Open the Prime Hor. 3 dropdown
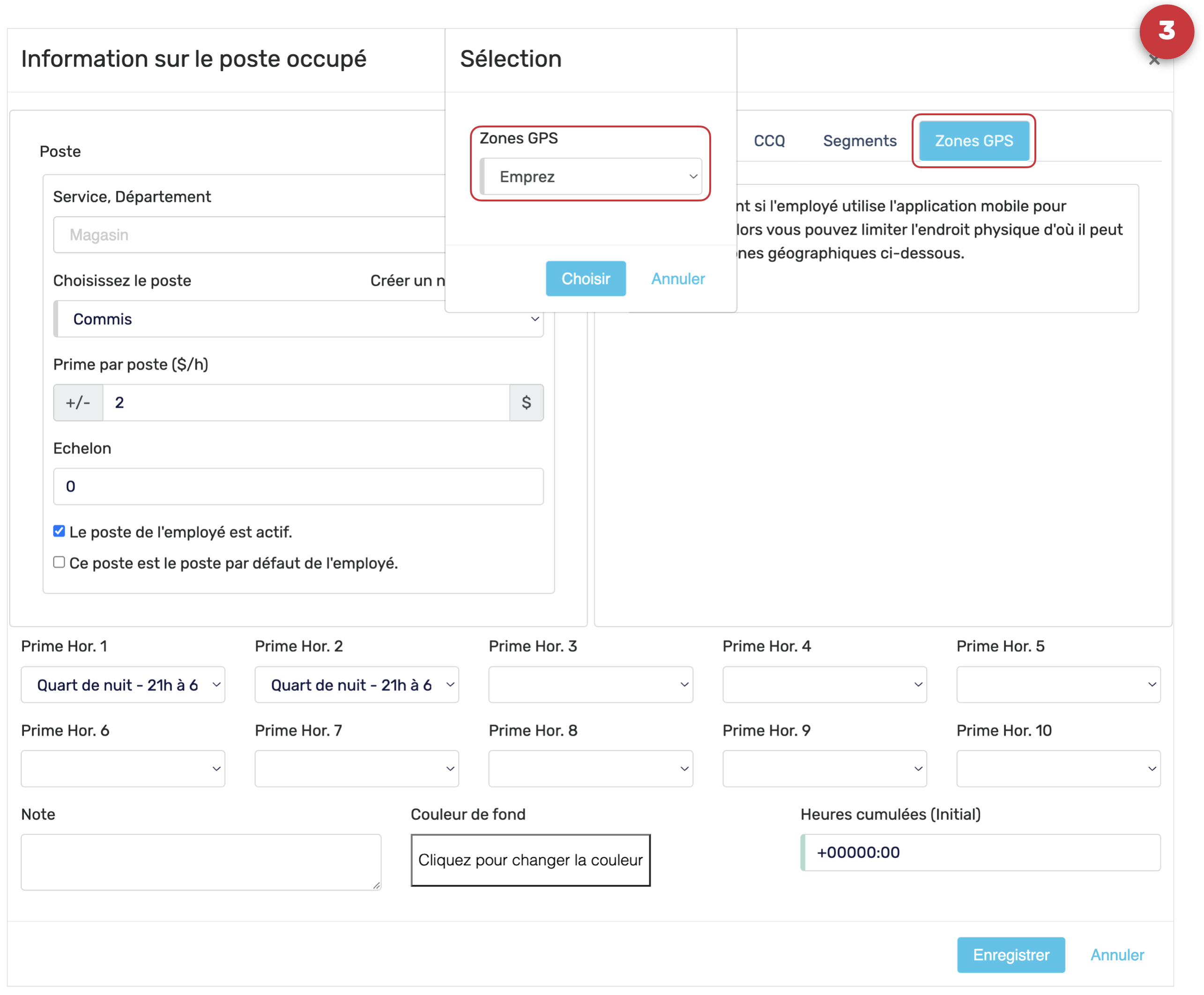1204x995 pixels. coord(590,684)
